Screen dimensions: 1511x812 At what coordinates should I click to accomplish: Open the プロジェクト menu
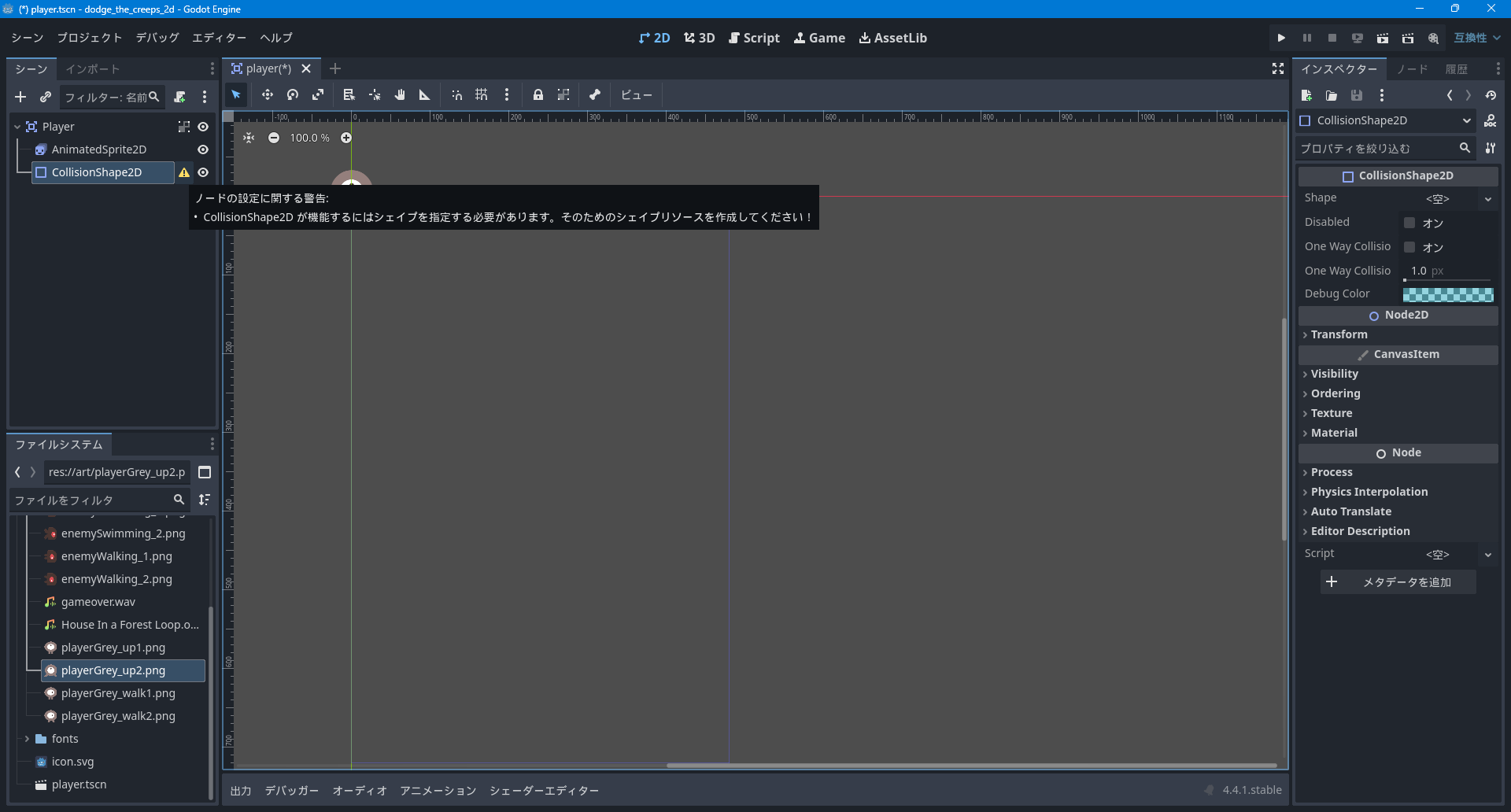(x=90, y=38)
